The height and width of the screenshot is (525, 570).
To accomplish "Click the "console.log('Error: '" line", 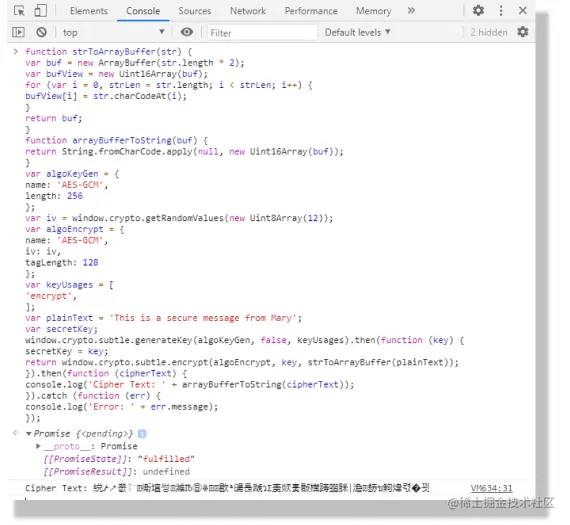I will [x=121, y=407].
